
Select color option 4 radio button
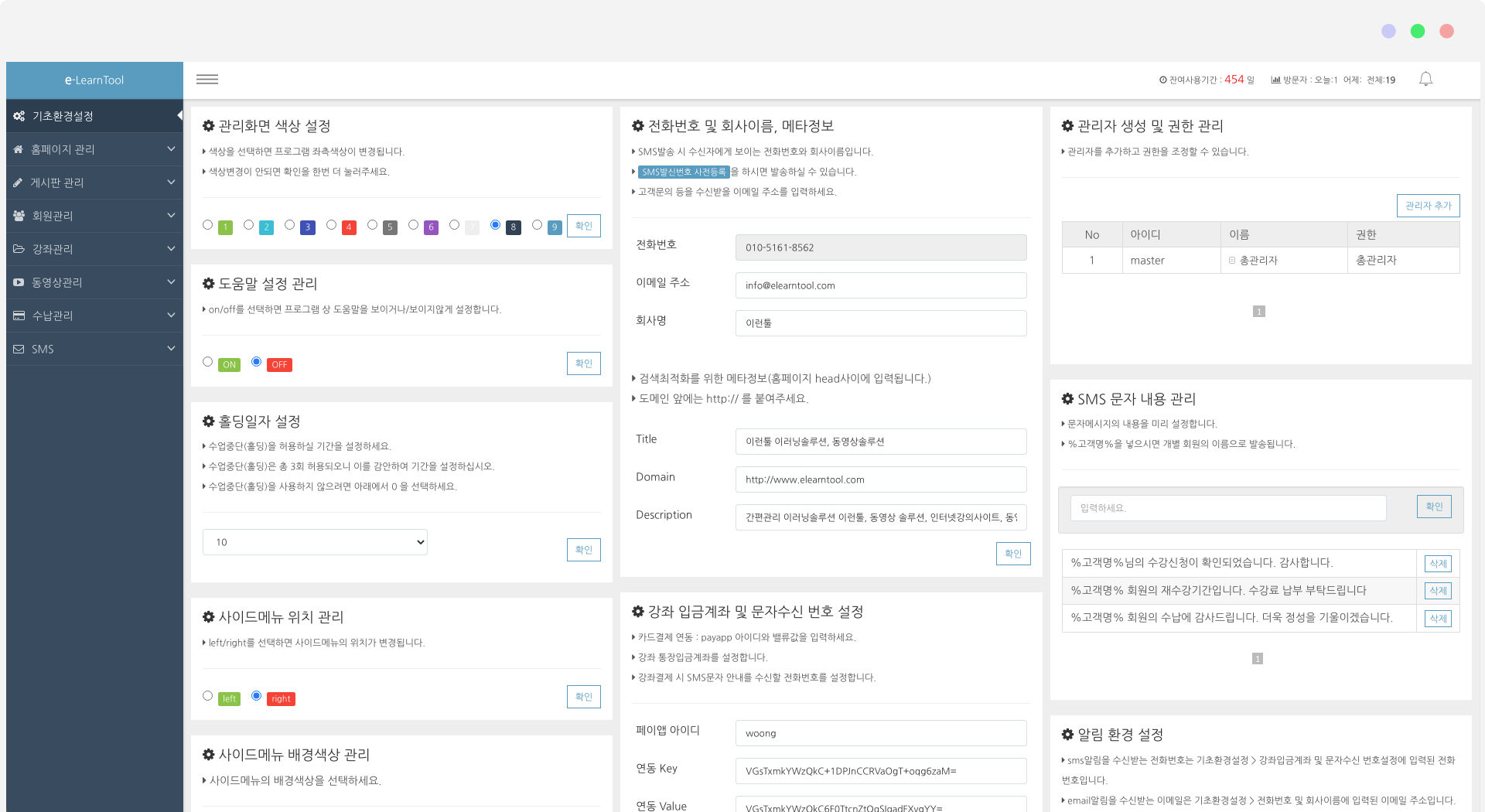tap(331, 225)
